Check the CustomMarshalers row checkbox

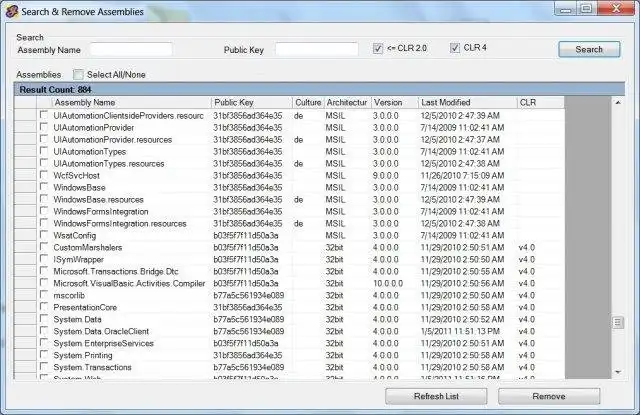pyautogui.click(x=44, y=247)
